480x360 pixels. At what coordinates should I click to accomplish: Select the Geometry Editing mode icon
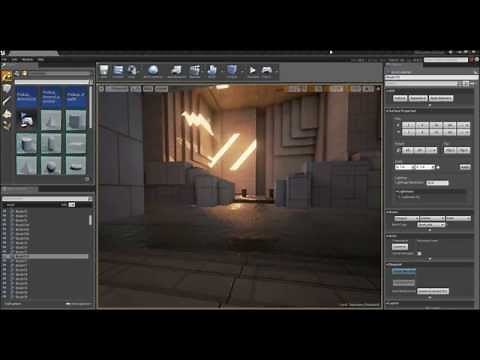pos(7,125)
